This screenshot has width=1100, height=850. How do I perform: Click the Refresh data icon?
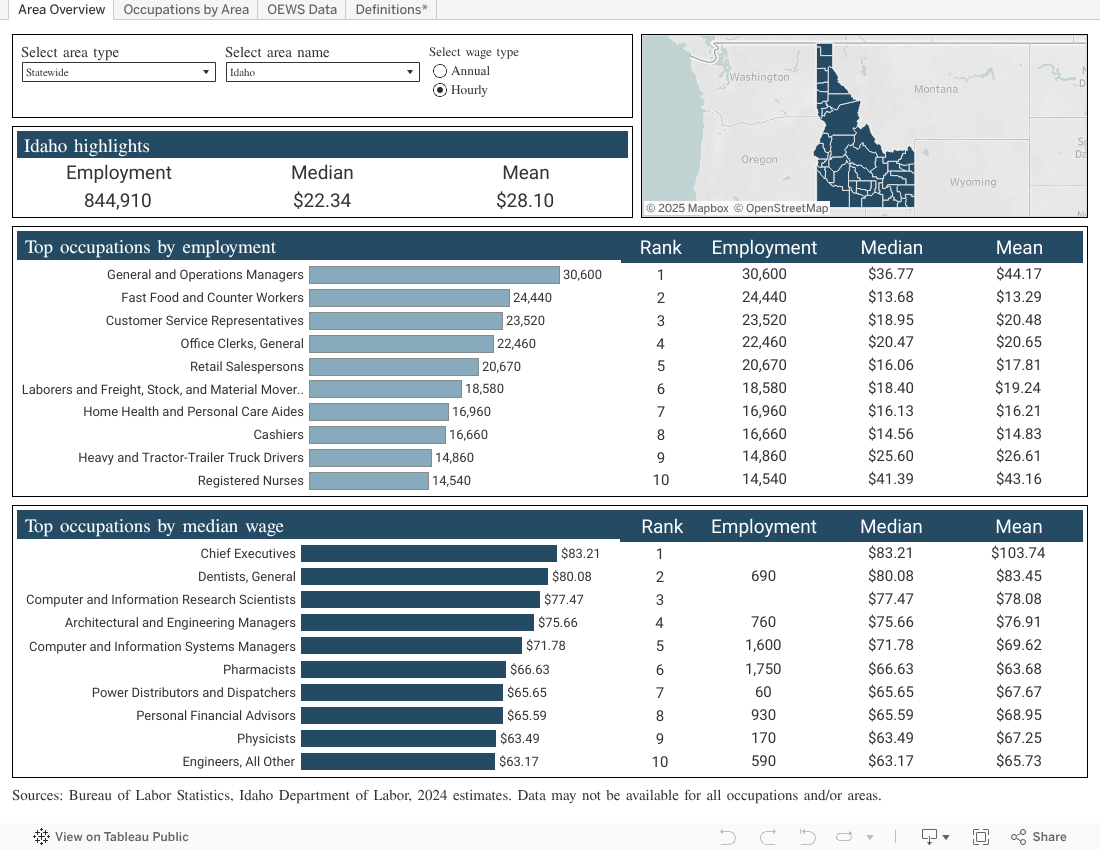coord(844,837)
